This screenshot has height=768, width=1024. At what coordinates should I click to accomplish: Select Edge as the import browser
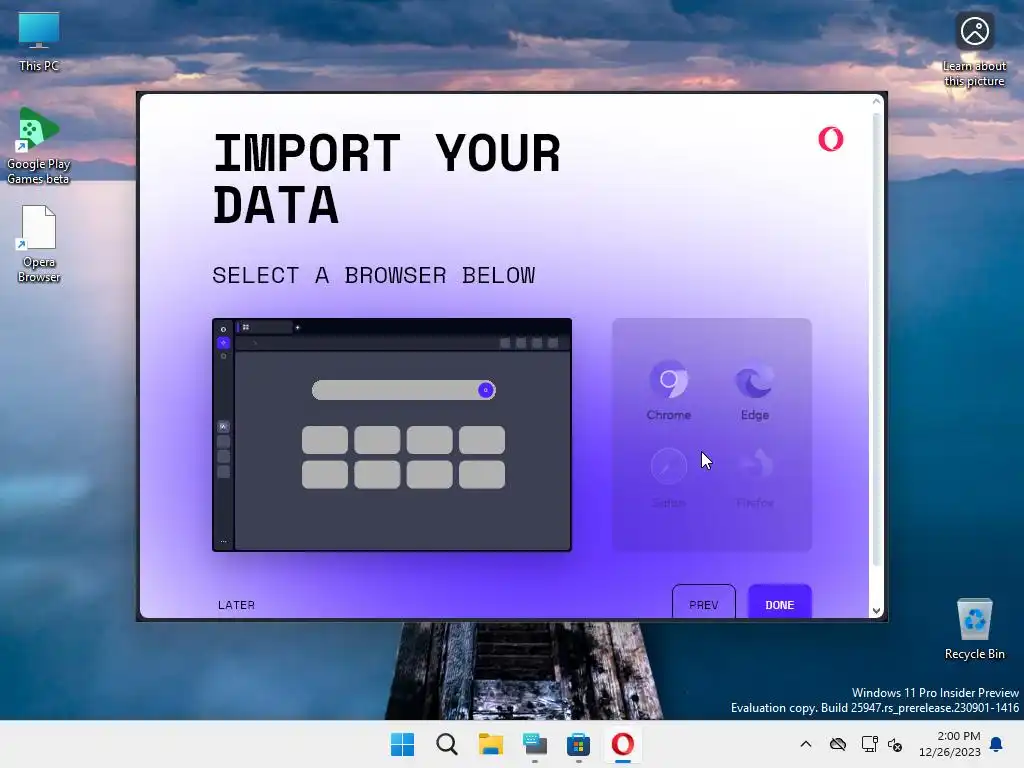pyautogui.click(x=754, y=389)
